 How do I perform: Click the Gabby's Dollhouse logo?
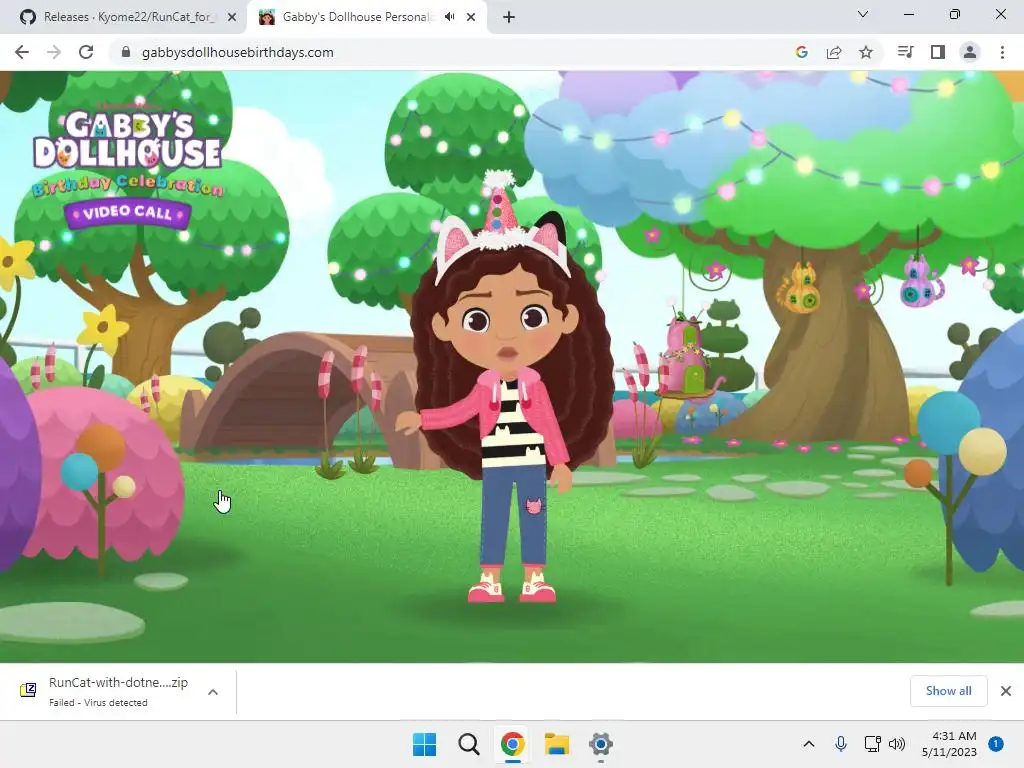click(128, 139)
